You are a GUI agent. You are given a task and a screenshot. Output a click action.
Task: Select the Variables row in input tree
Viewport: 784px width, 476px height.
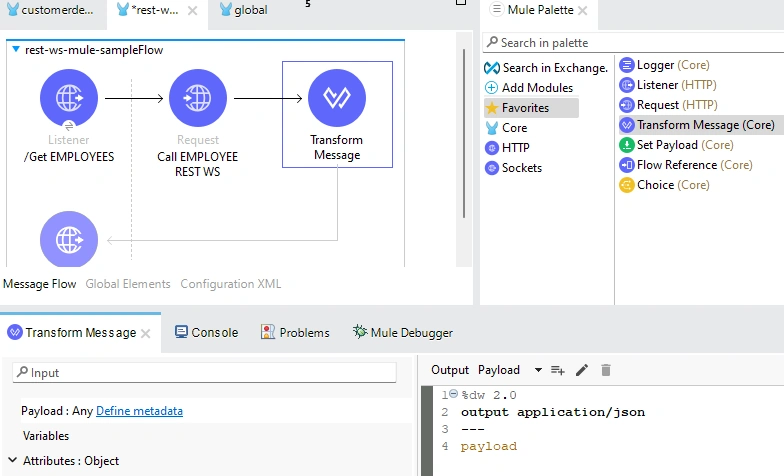point(46,436)
